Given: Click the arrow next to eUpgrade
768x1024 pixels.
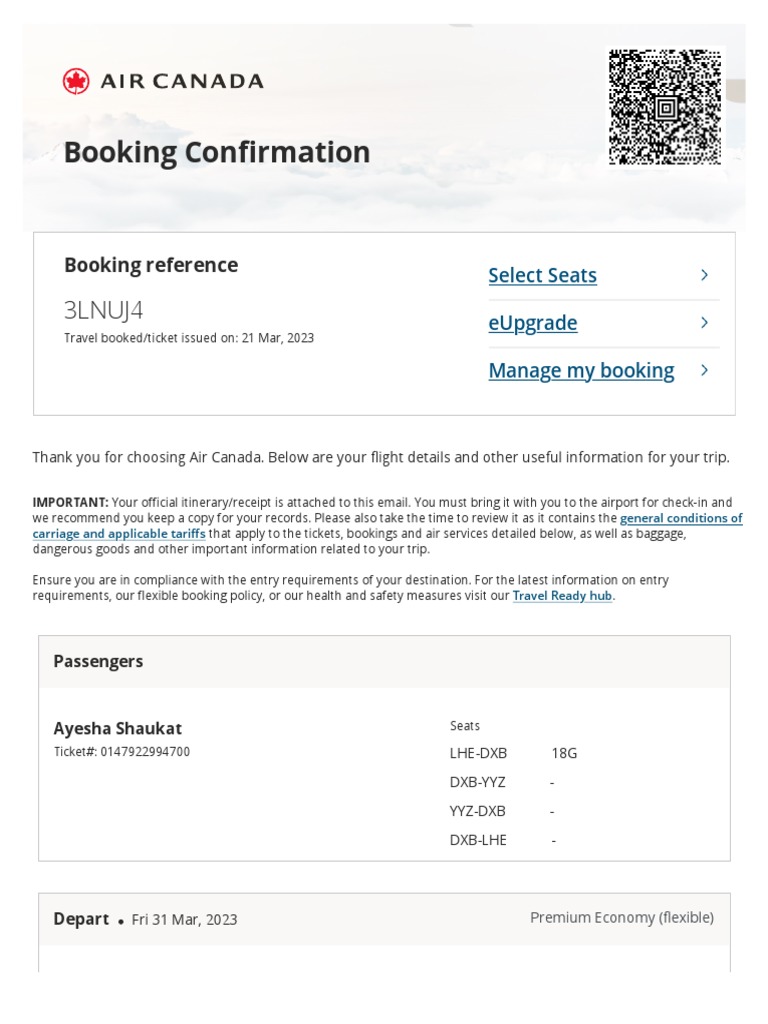Looking at the screenshot, I should point(704,322).
